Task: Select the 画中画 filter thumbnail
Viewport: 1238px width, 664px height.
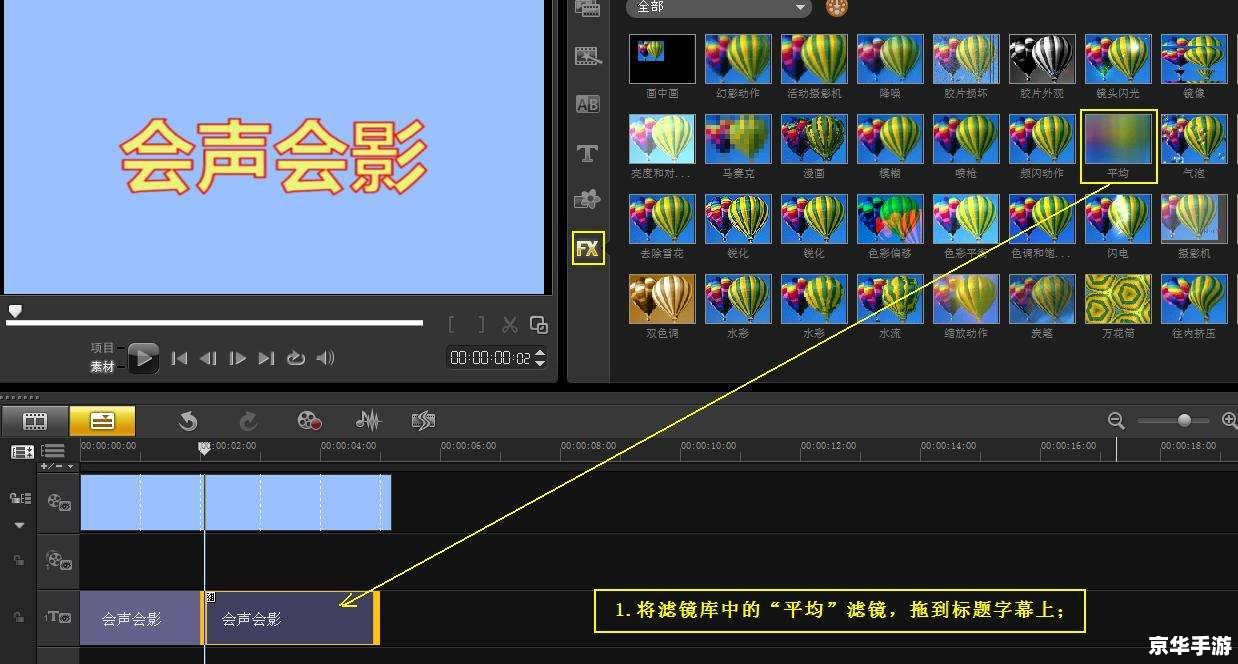Action: [x=662, y=59]
